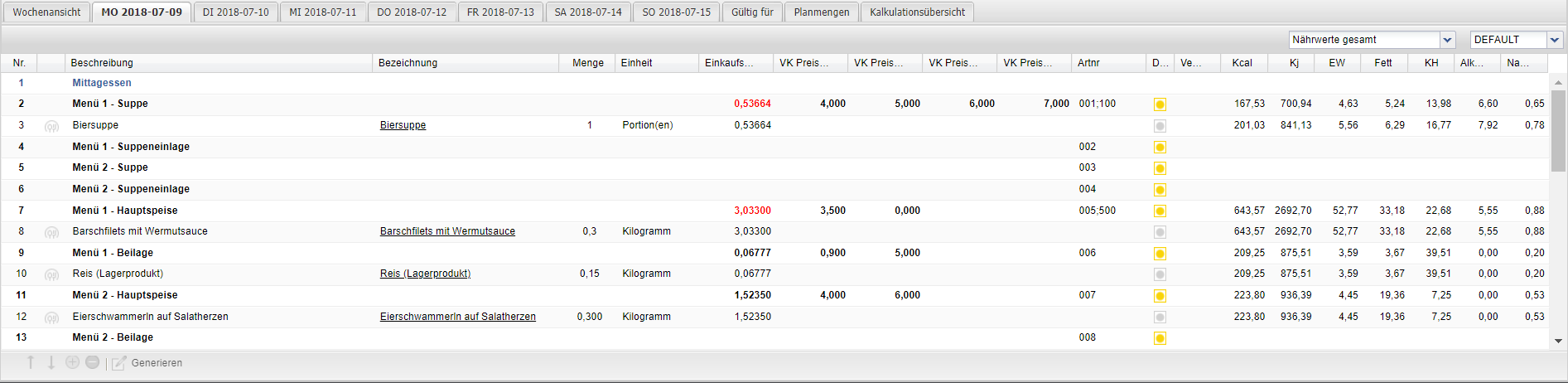
Task: Click recipe icon in Barschfilets mit Wermutsauce row
Action: click(51, 232)
